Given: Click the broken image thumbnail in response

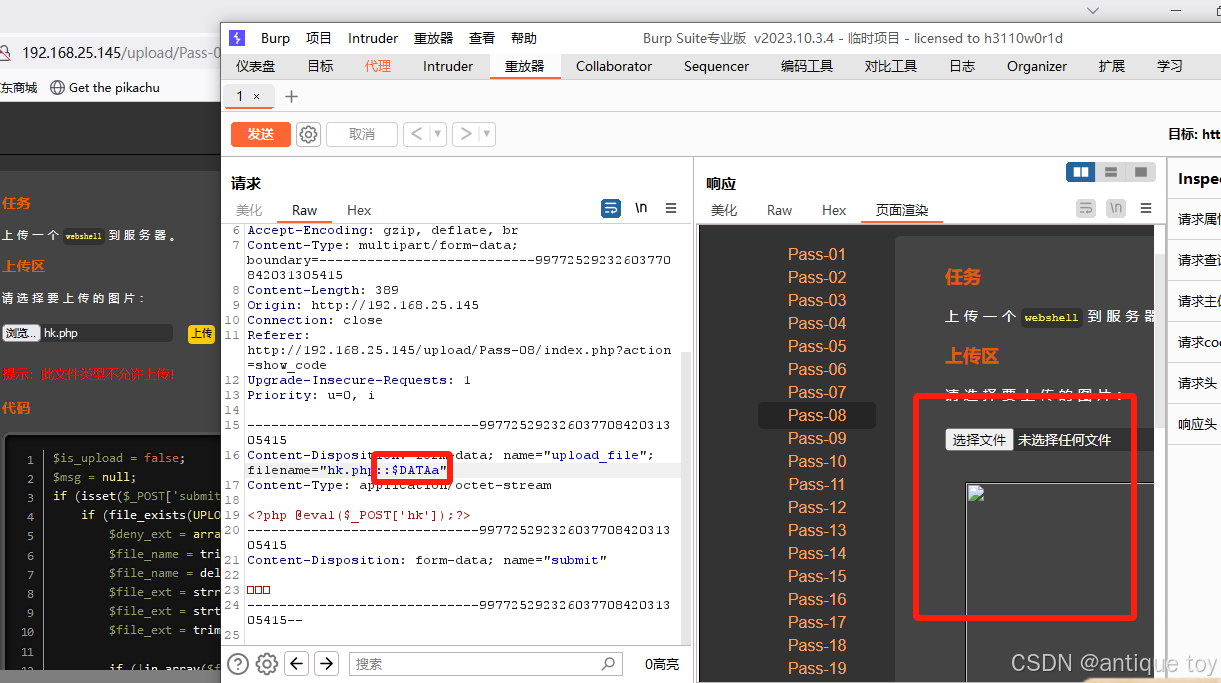Looking at the screenshot, I should (x=977, y=494).
